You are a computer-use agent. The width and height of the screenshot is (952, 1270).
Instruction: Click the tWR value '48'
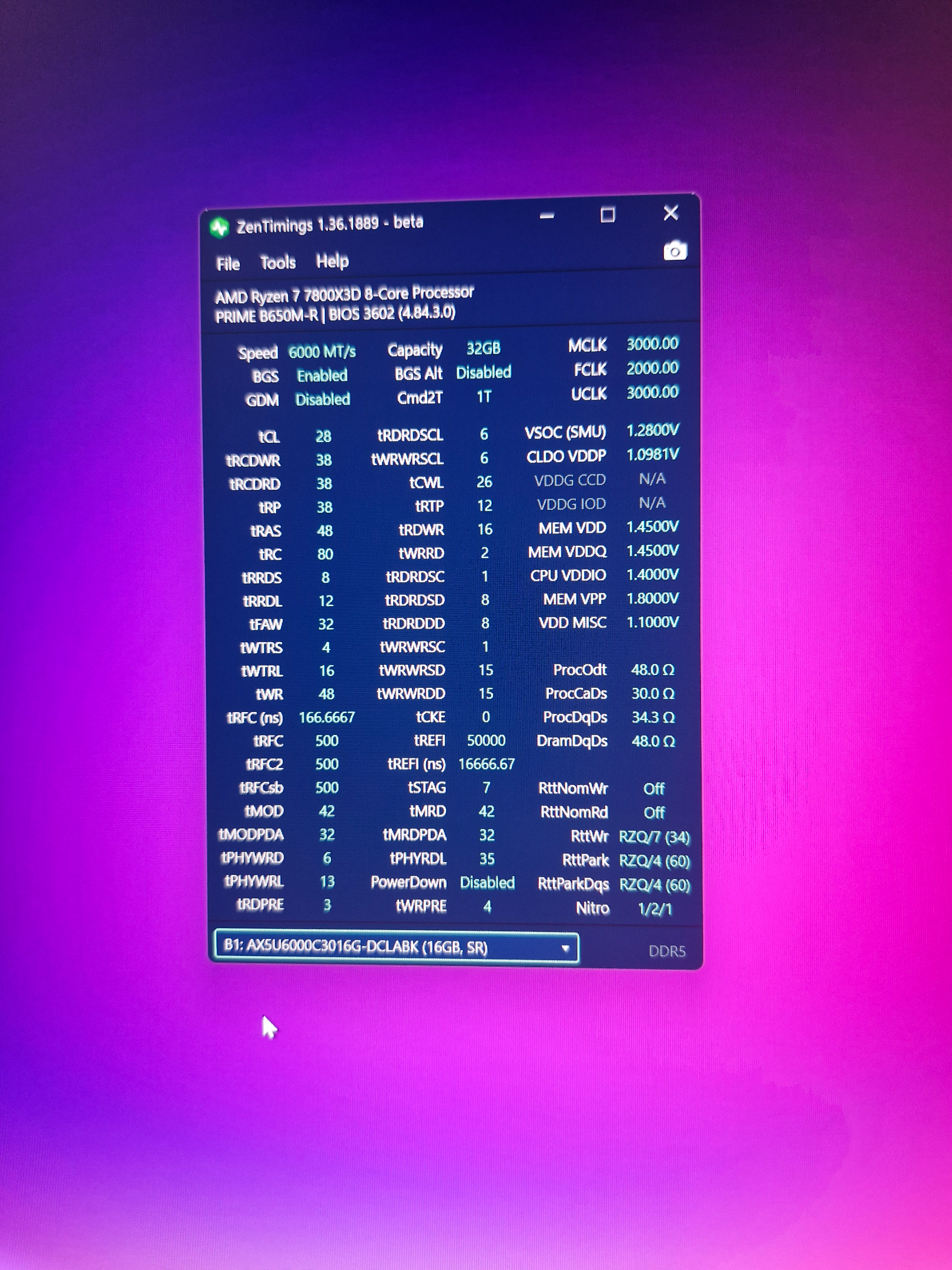[x=326, y=694]
